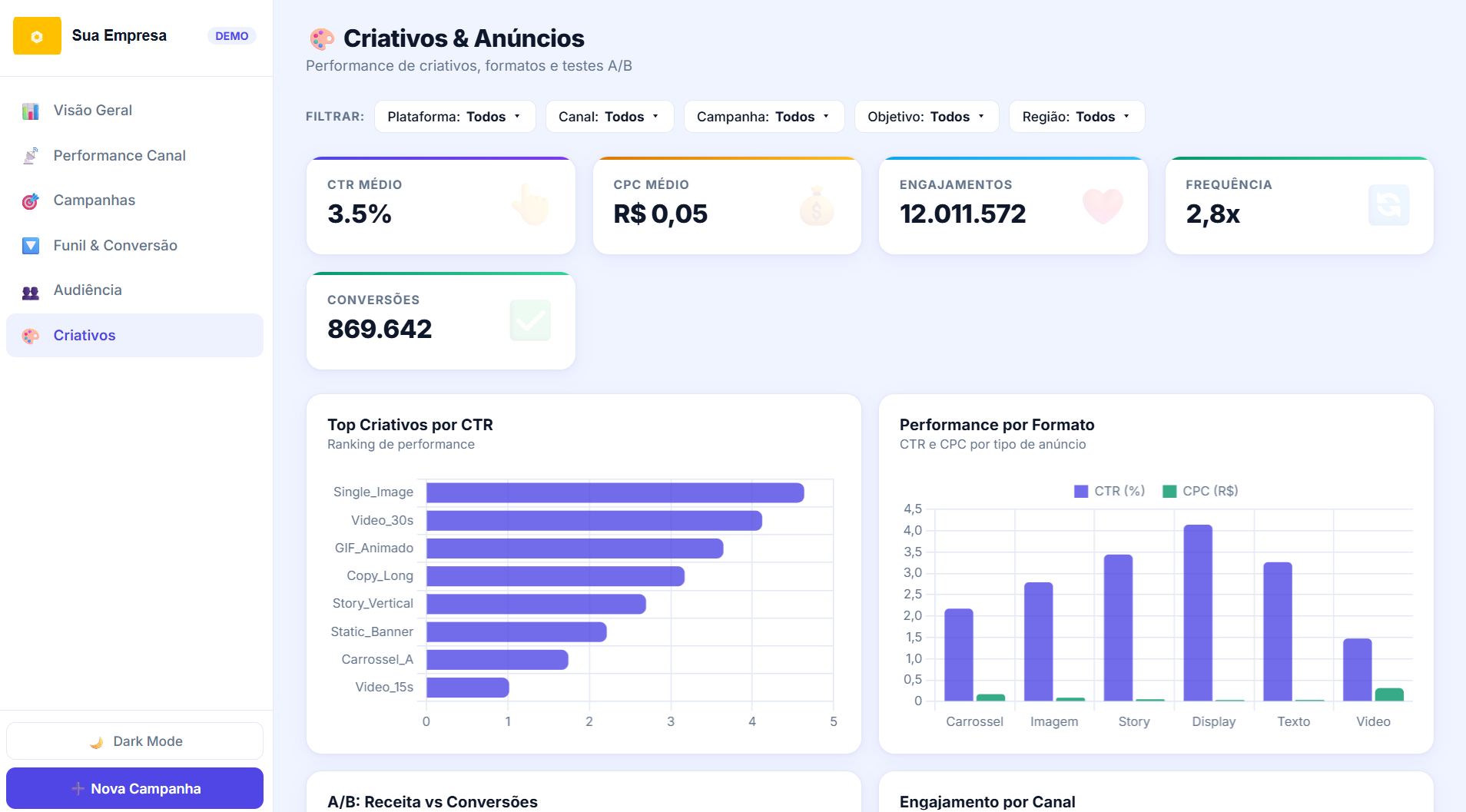Click the Frequência refresh icon
Screen dimensions: 1466x812
coord(1388,205)
